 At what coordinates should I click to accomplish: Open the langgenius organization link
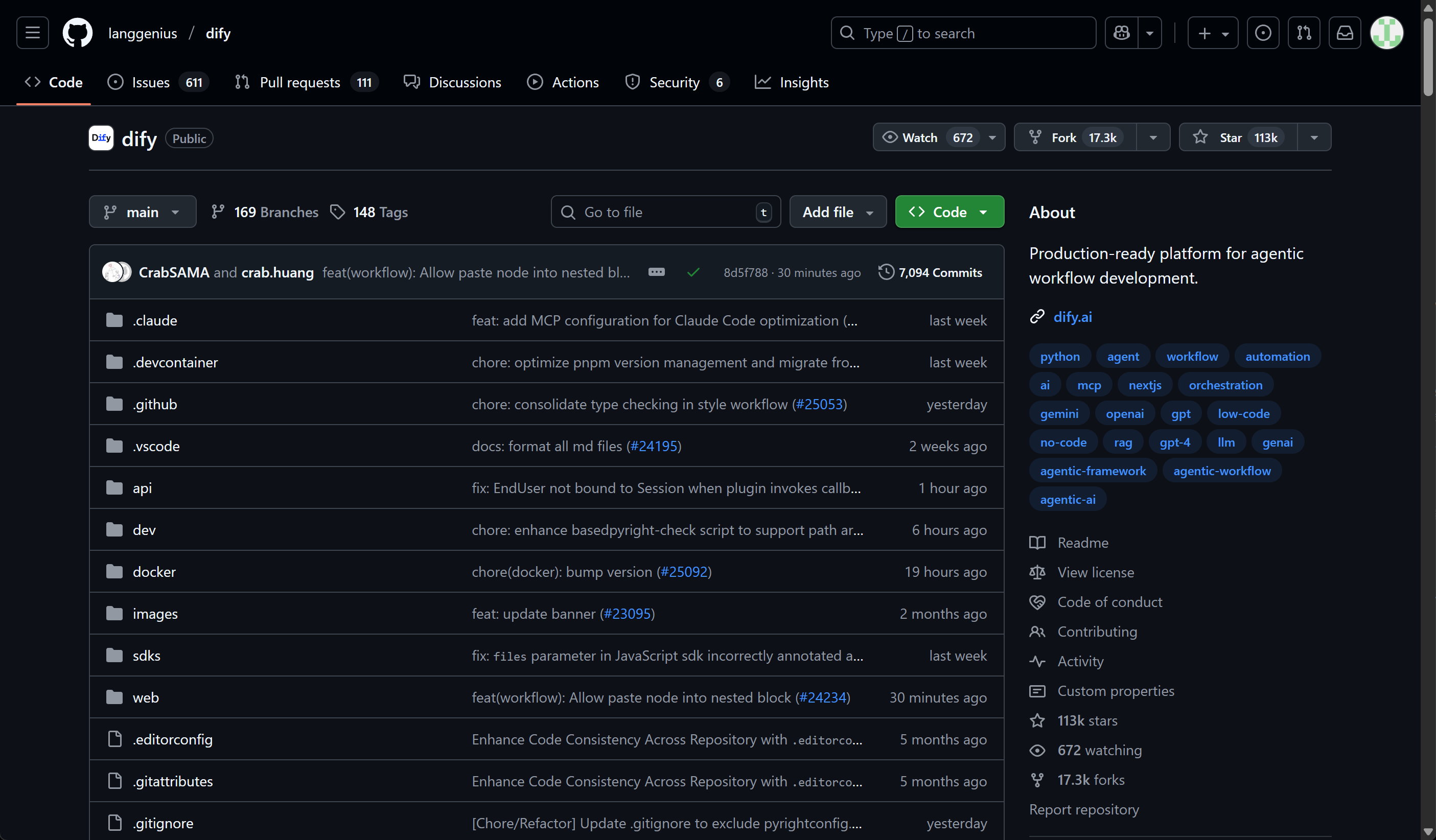click(x=143, y=33)
